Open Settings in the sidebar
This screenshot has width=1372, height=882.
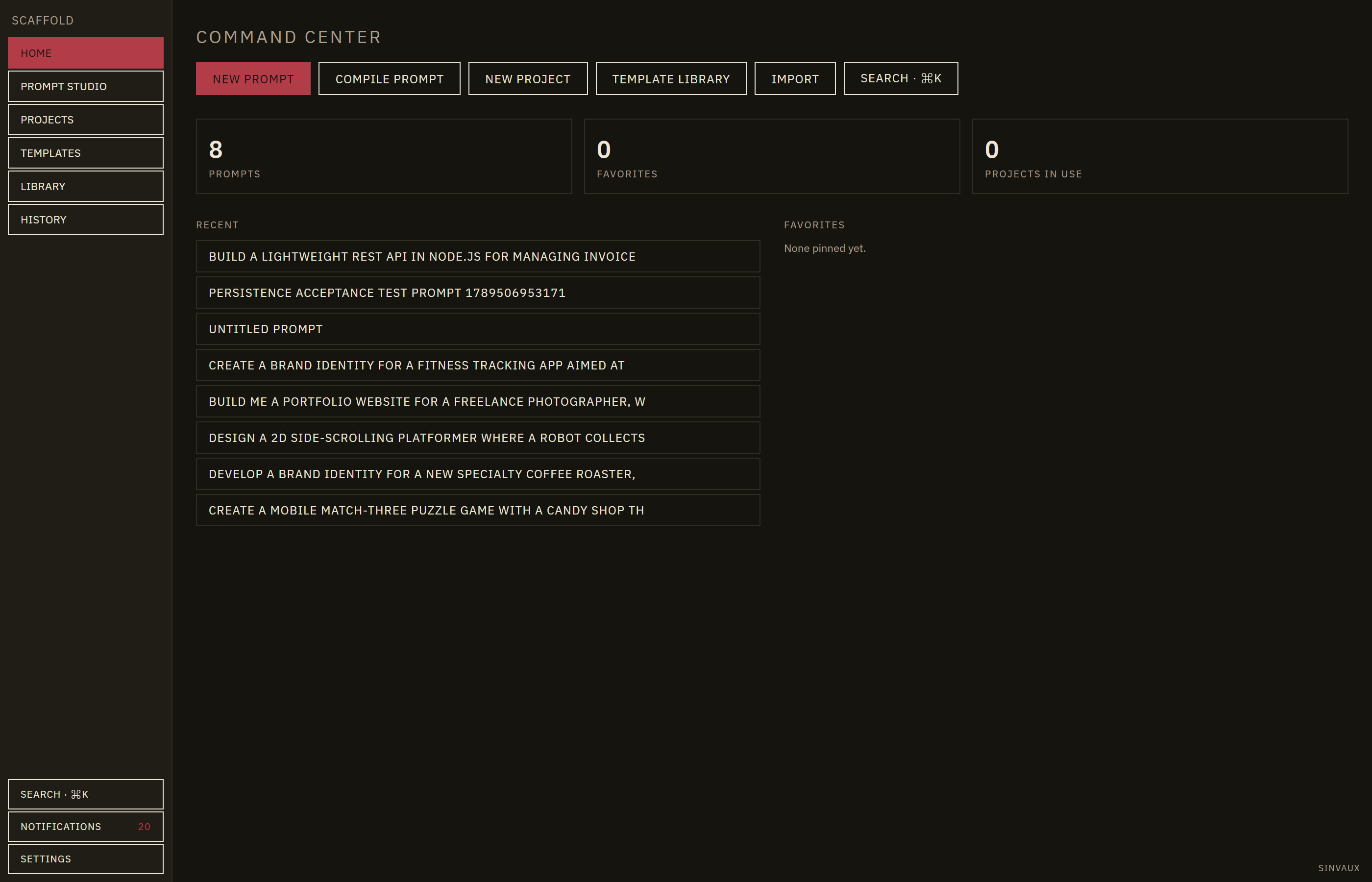pyautogui.click(x=85, y=859)
